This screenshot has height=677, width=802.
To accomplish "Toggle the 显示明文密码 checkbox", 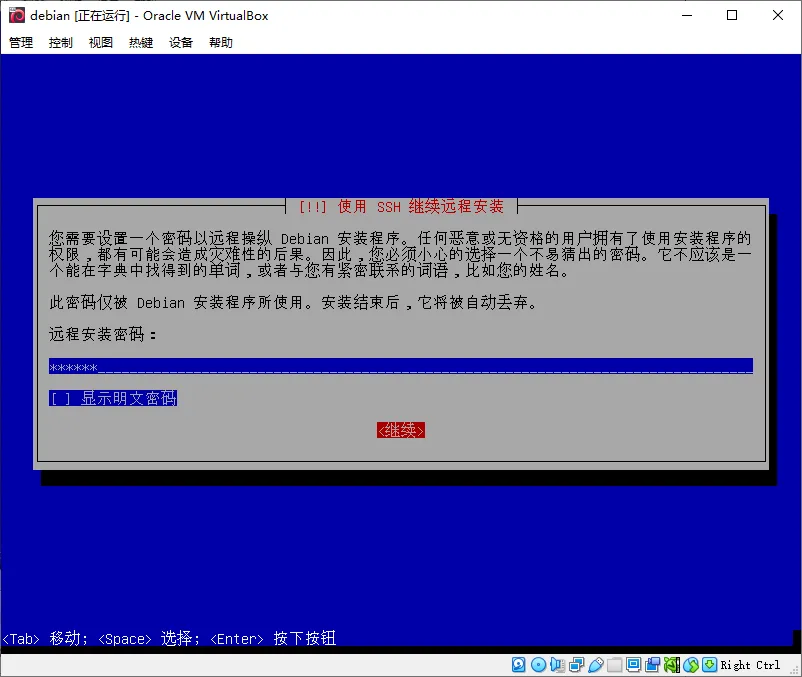I will (x=113, y=398).
